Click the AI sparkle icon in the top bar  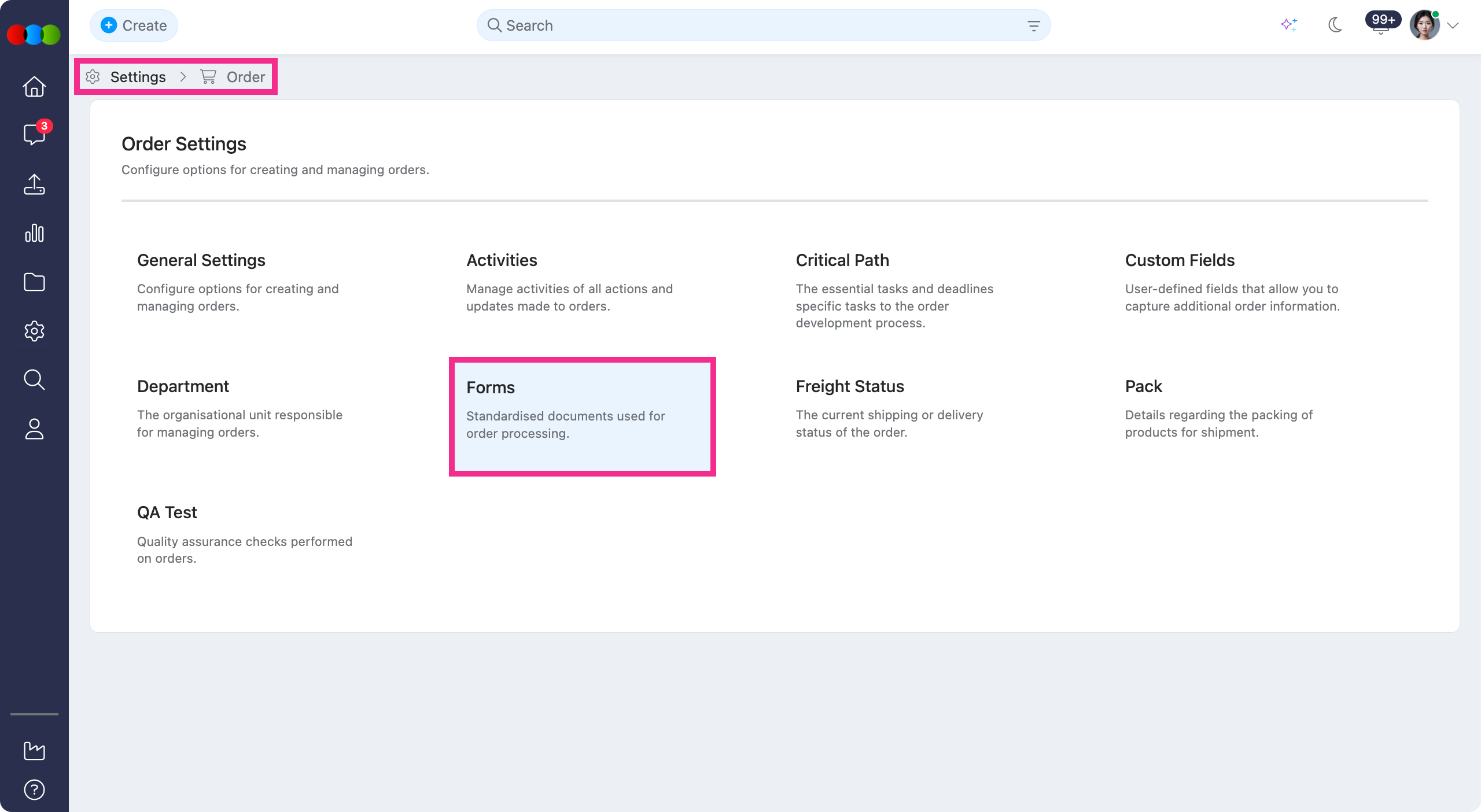[x=1289, y=25]
